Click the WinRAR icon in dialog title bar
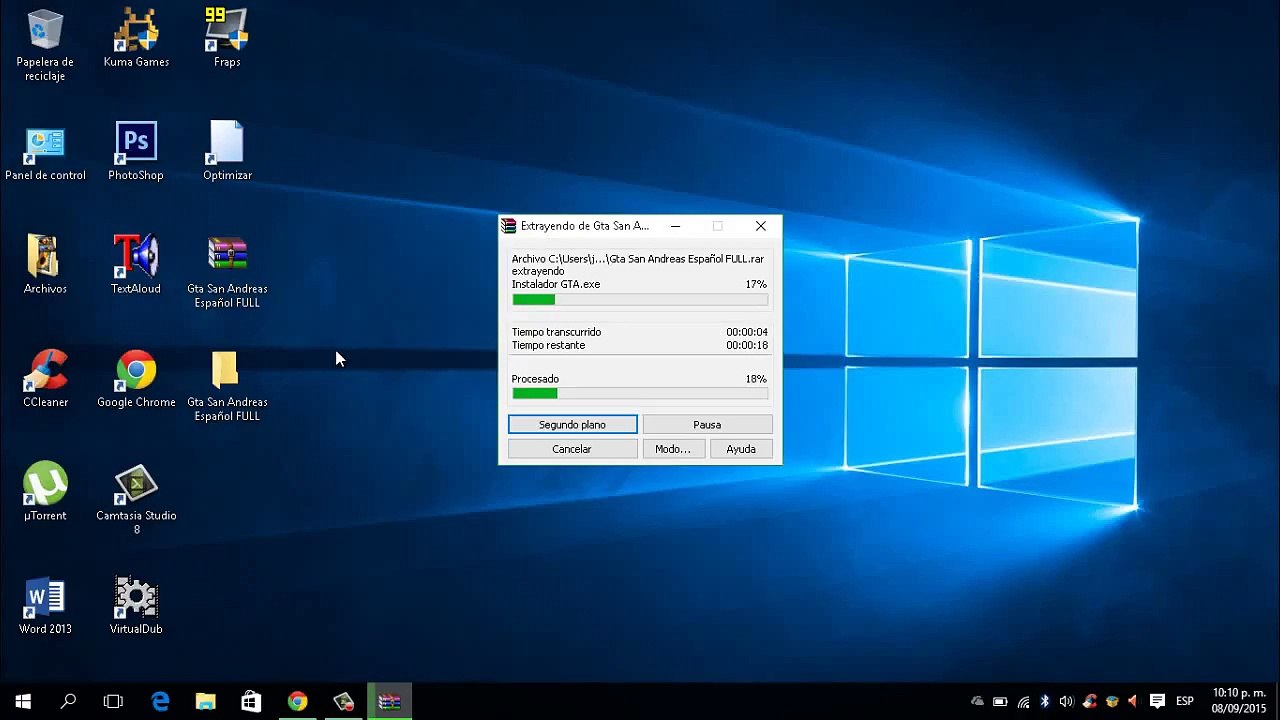This screenshot has width=1280, height=720. [x=509, y=226]
